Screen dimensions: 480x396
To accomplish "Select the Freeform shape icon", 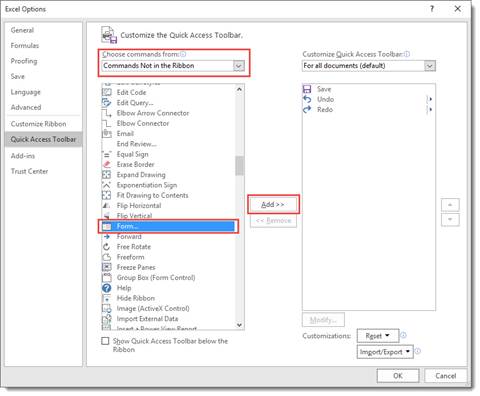I will [107, 257].
